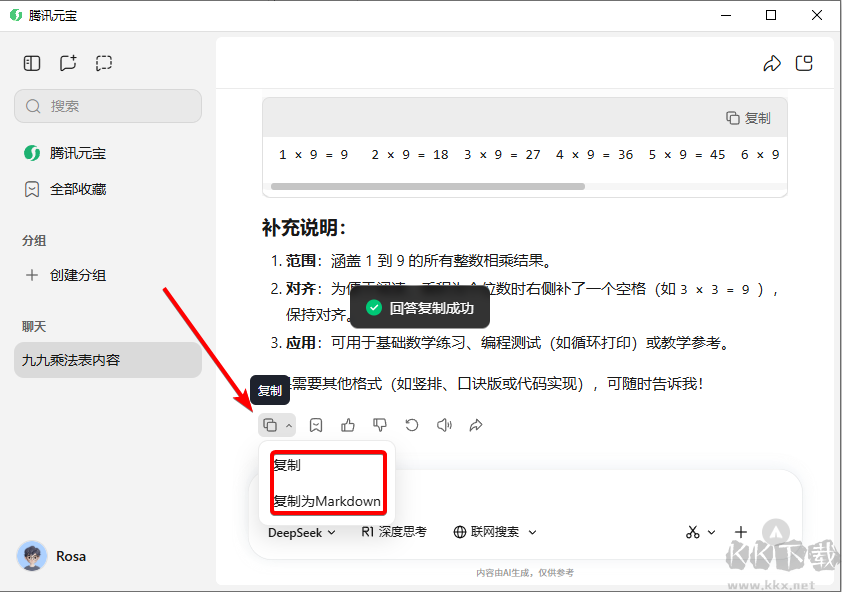Forward the answer via share arrow
This screenshot has height=592, width=842.
[x=475, y=425]
